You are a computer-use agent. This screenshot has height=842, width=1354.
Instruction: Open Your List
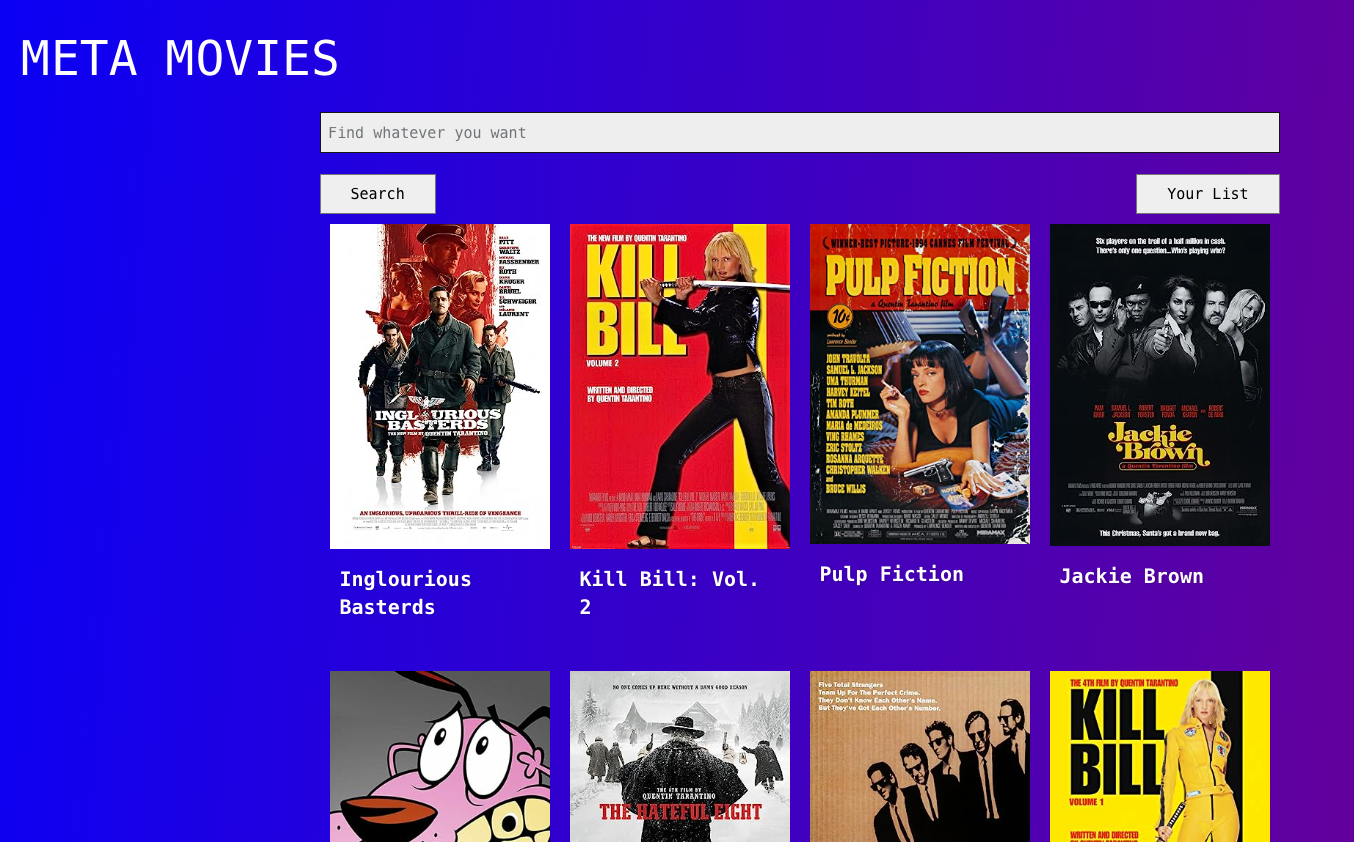(x=1207, y=194)
